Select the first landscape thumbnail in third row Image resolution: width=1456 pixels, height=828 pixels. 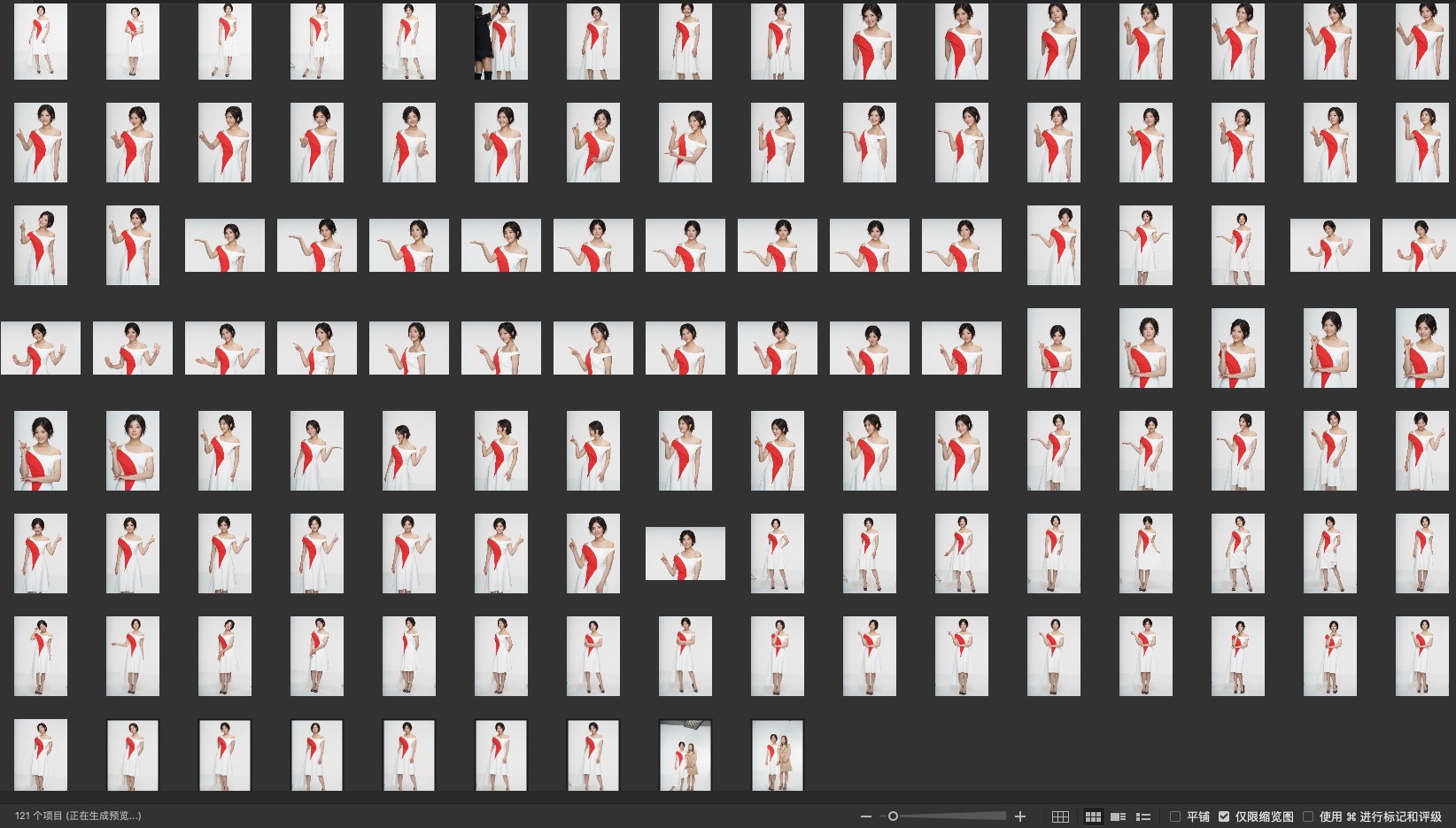pos(225,245)
